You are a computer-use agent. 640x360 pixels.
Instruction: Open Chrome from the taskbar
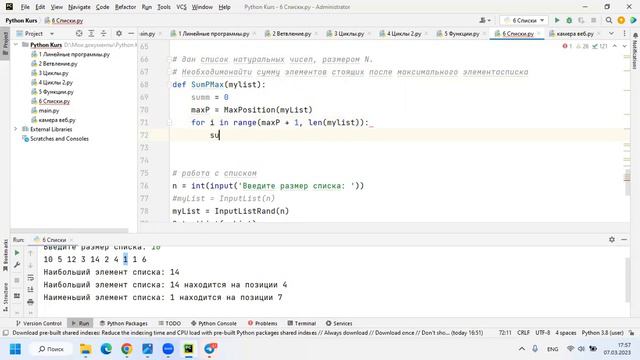pyautogui.click(x=127, y=349)
